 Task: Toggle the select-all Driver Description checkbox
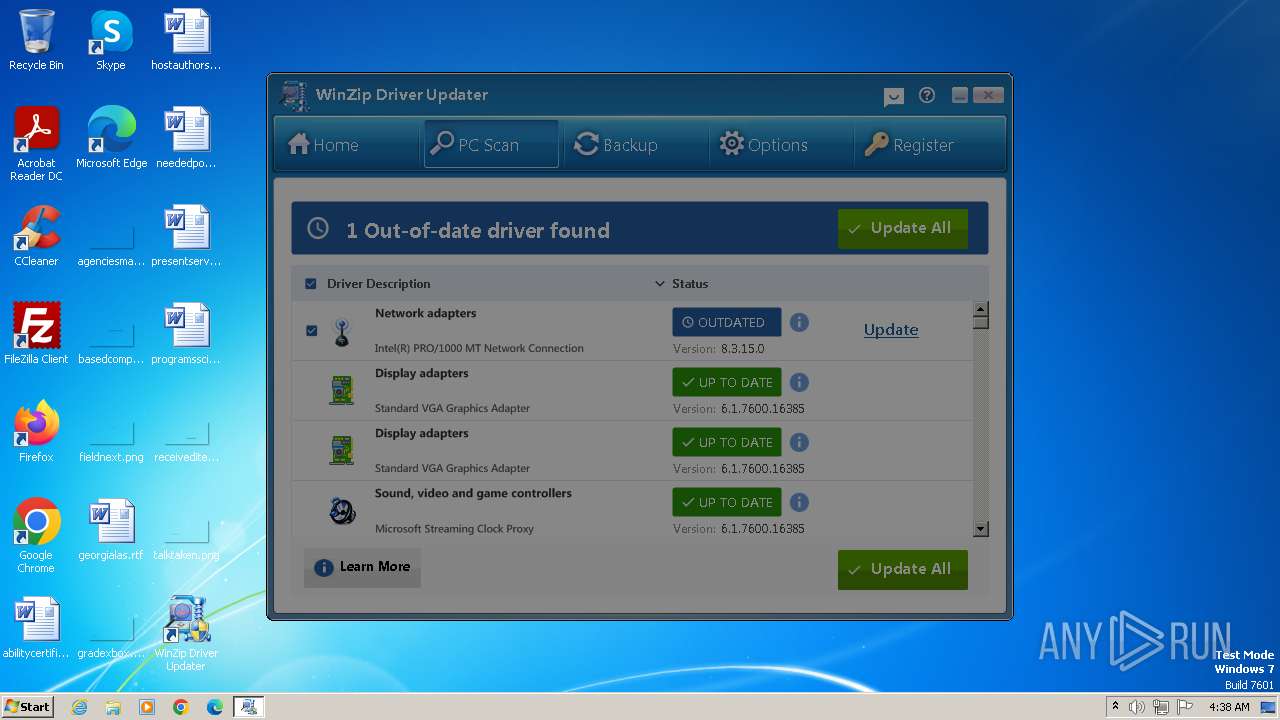311,284
